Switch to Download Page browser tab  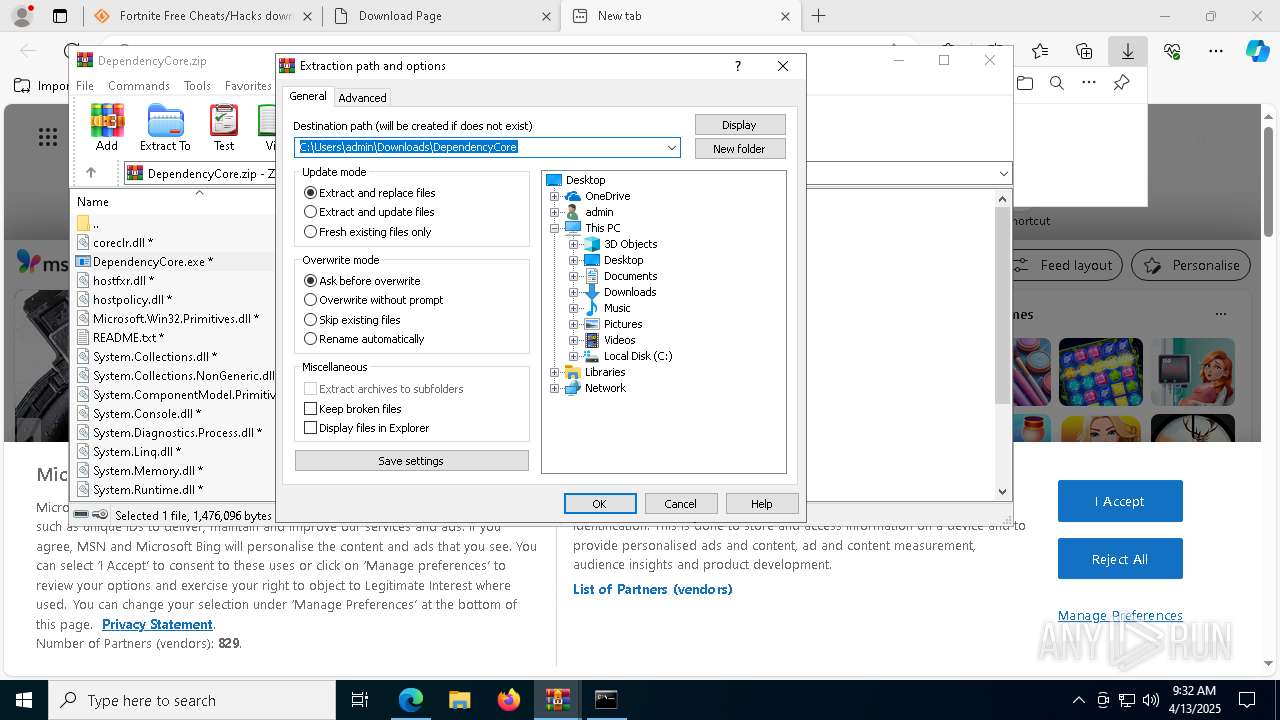[x=441, y=16]
